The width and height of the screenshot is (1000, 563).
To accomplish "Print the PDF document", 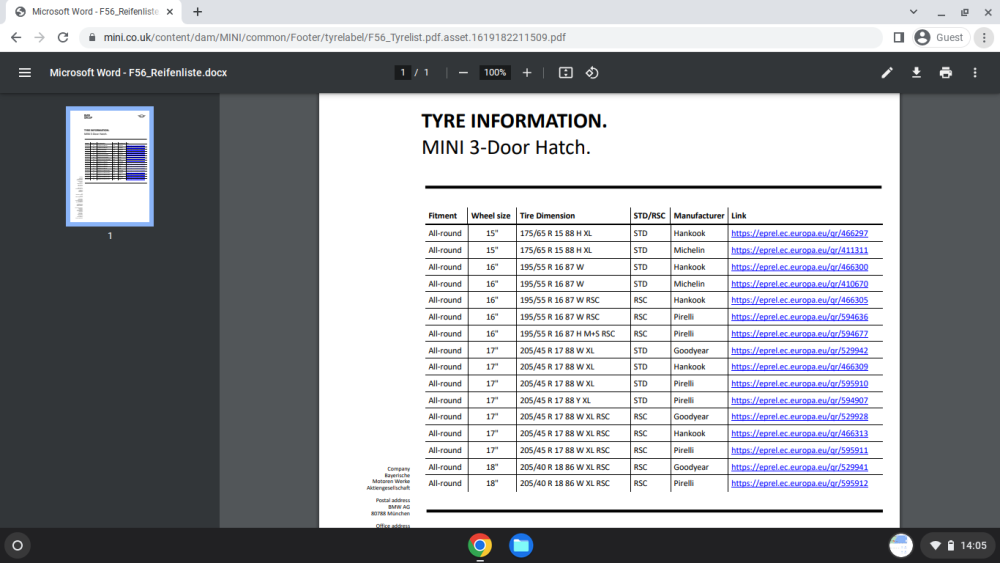I will (946, 73).
